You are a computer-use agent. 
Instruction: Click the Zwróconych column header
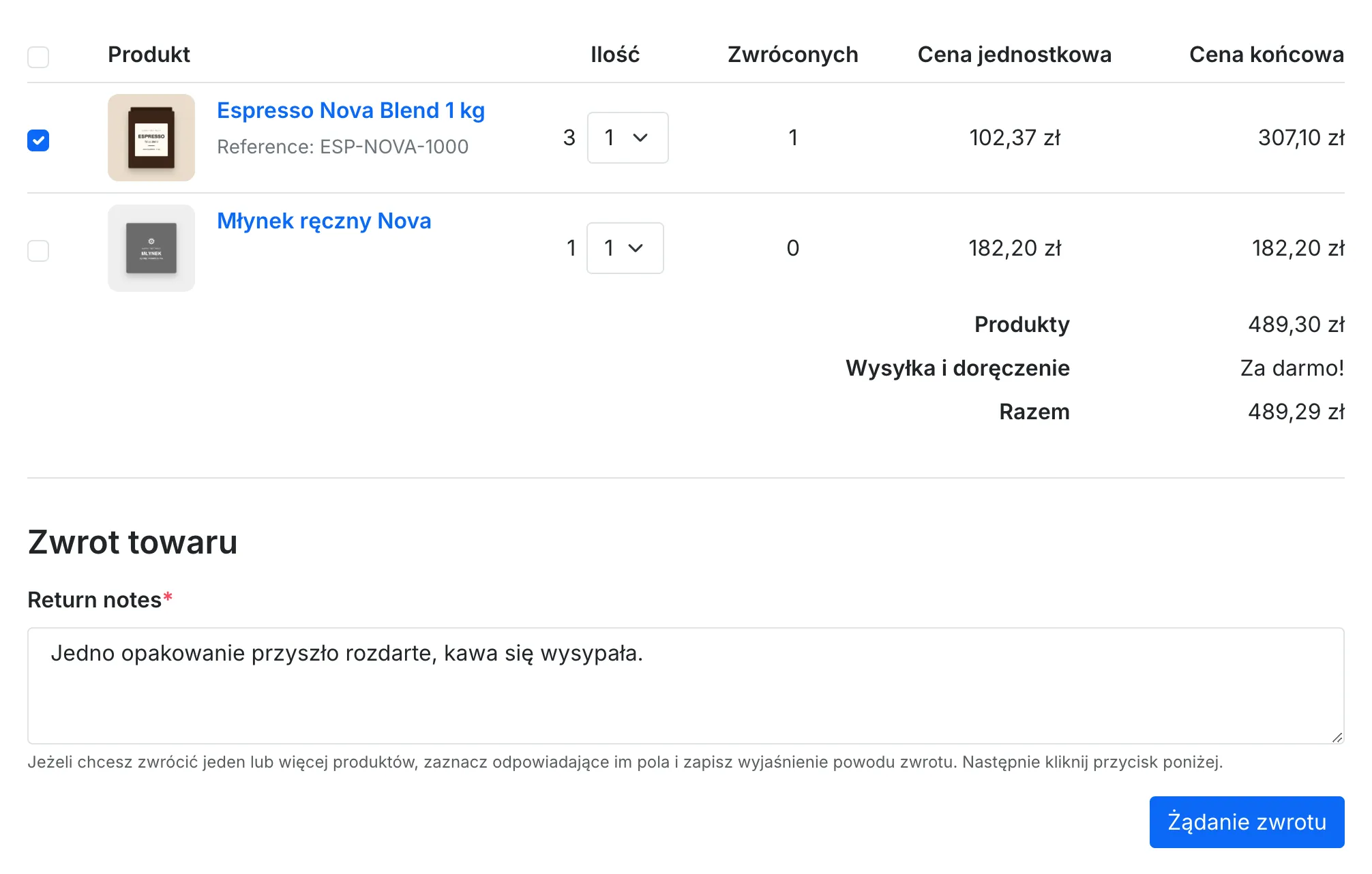point(792,55)
